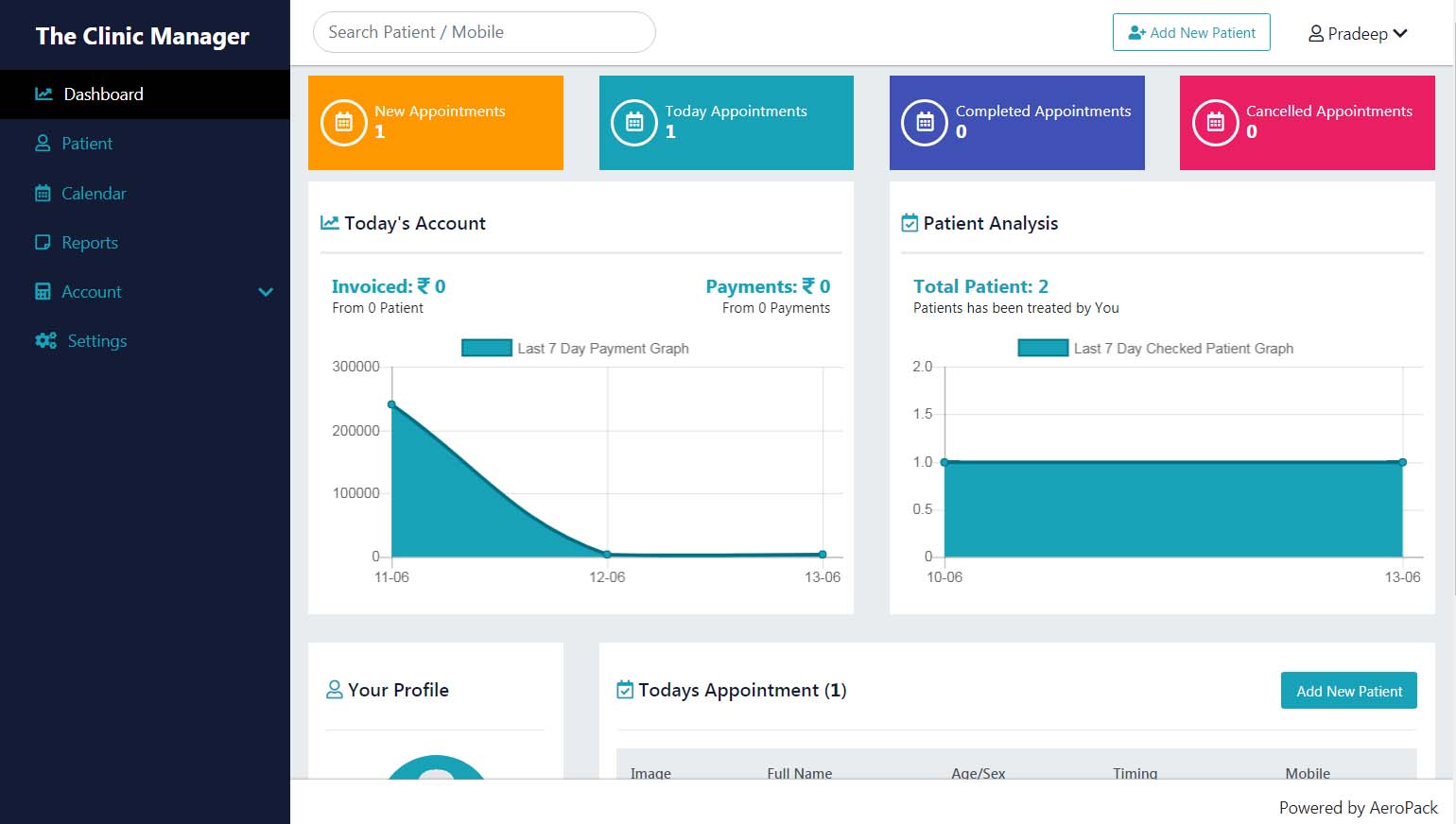1456x824 pixels.
Task: Click the Patient Analysis calendar-check icon
Action: point(910,223)
